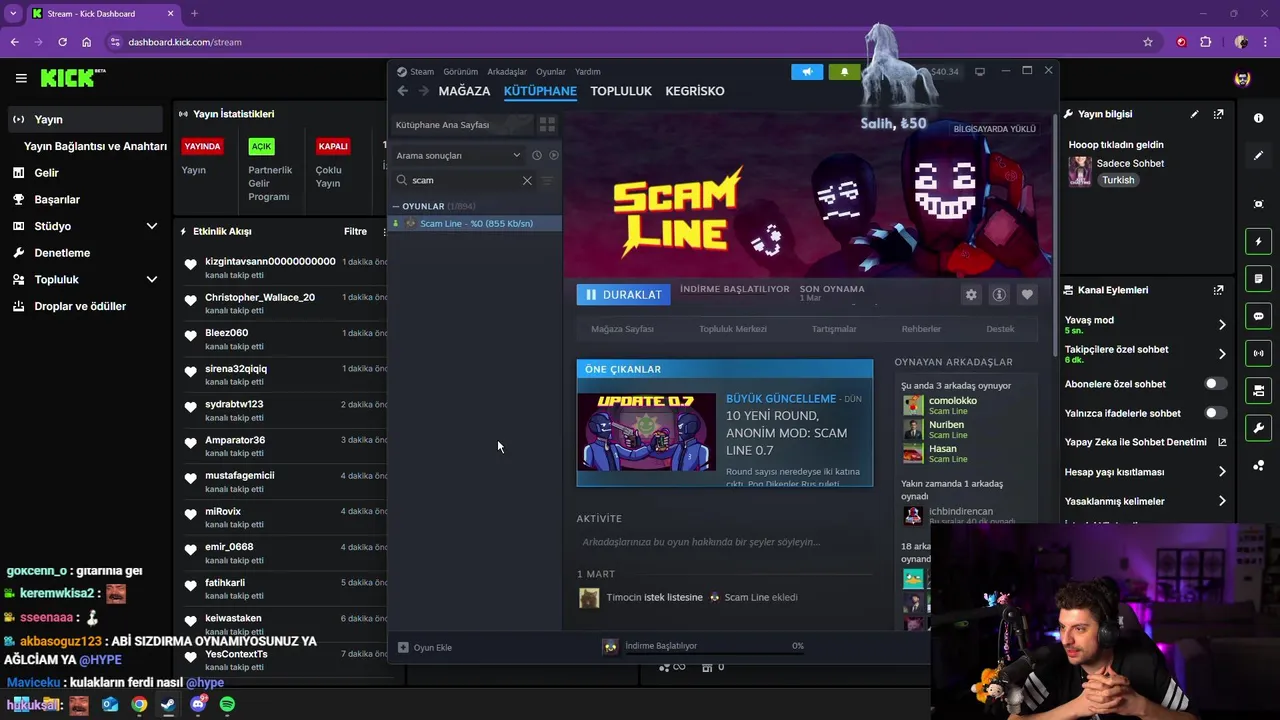Click the recent activity clock filter
1280x720 pixels.
tap(537, 155)
